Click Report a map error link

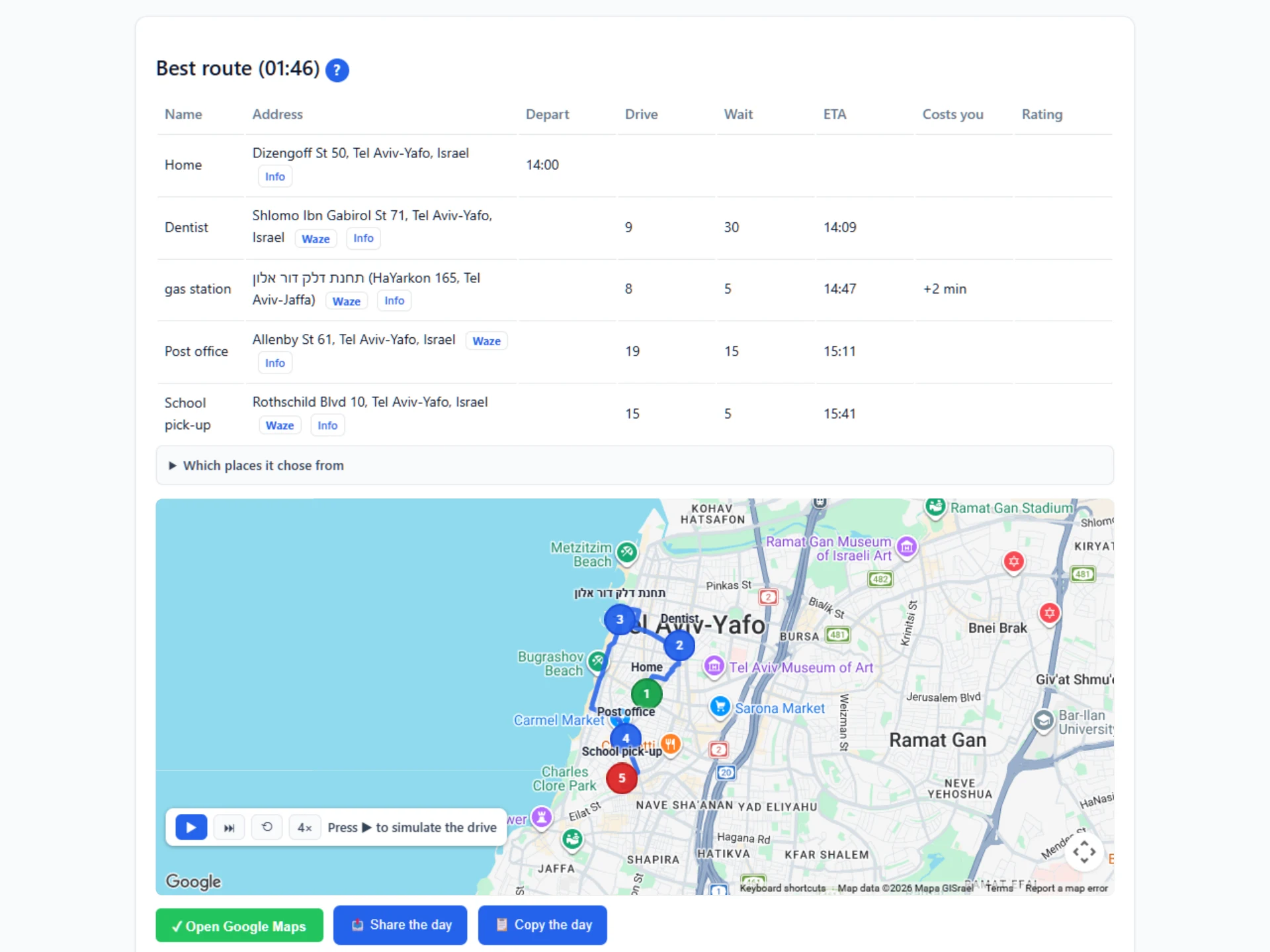pos(1066,888)
